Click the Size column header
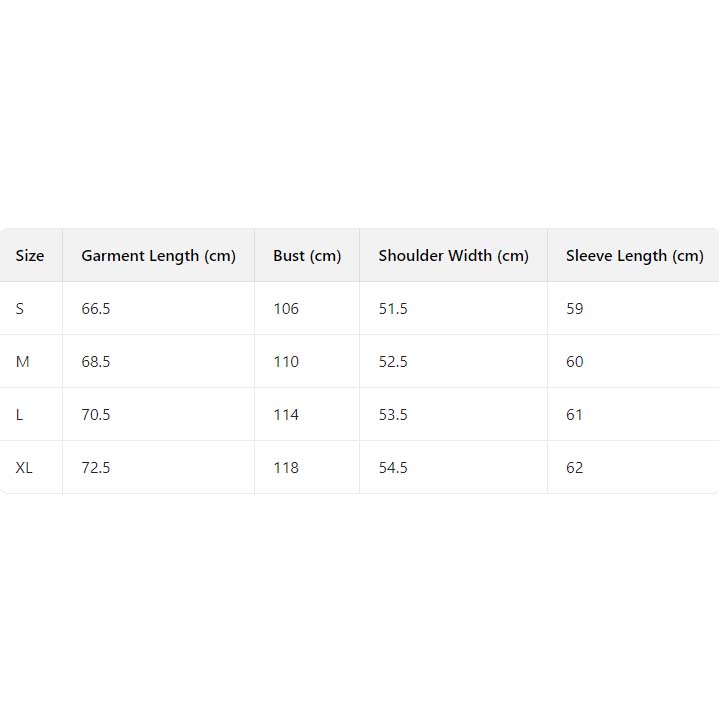This screenshot has width=719, height=719. coord(30,256)
